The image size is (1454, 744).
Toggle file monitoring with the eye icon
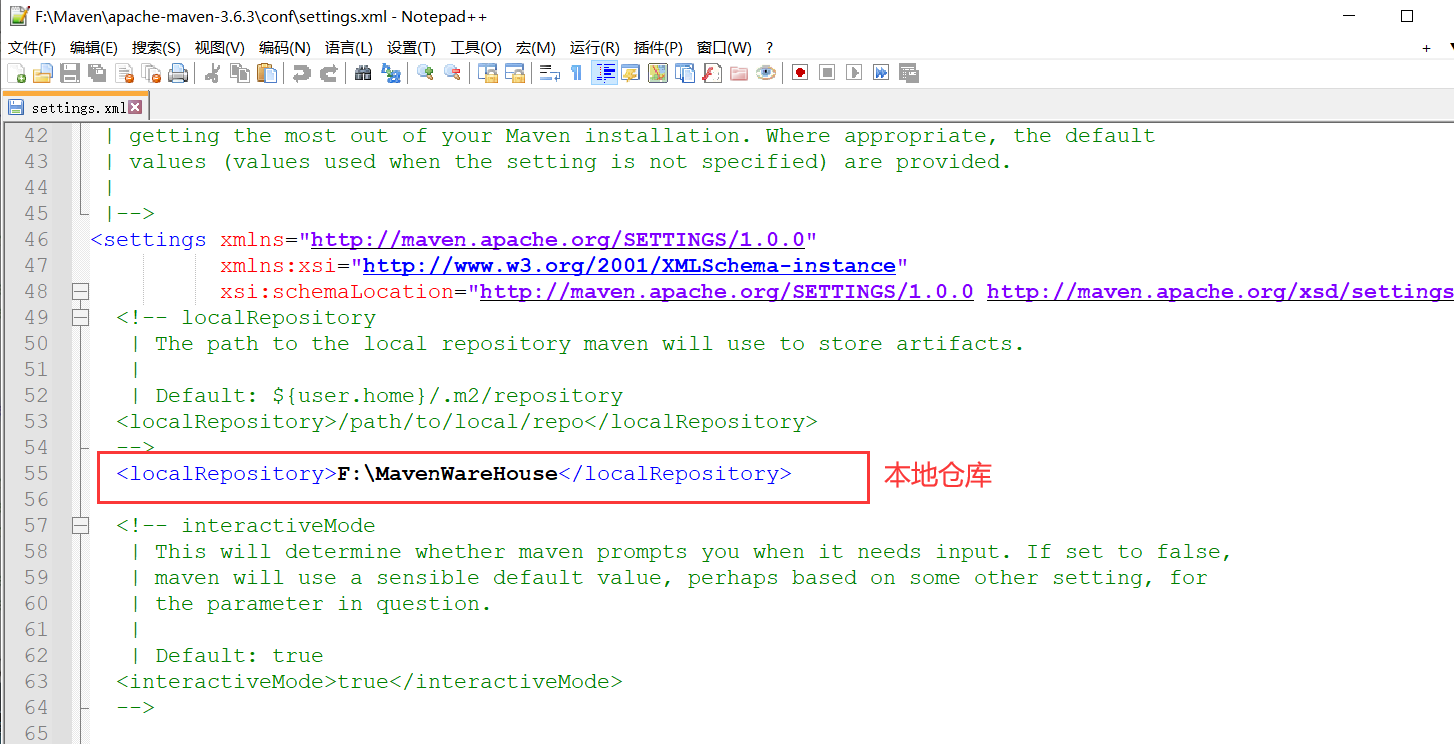[x=766, y=73]
